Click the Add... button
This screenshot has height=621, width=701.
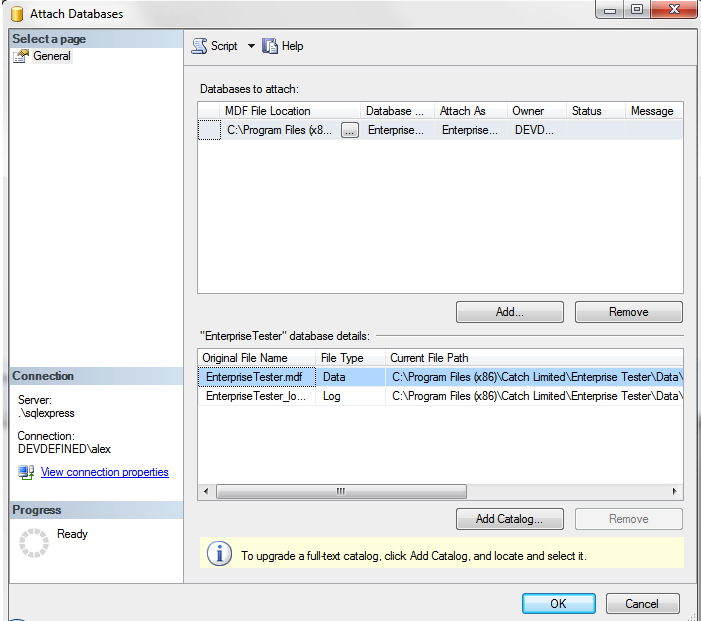click(509, 312)
